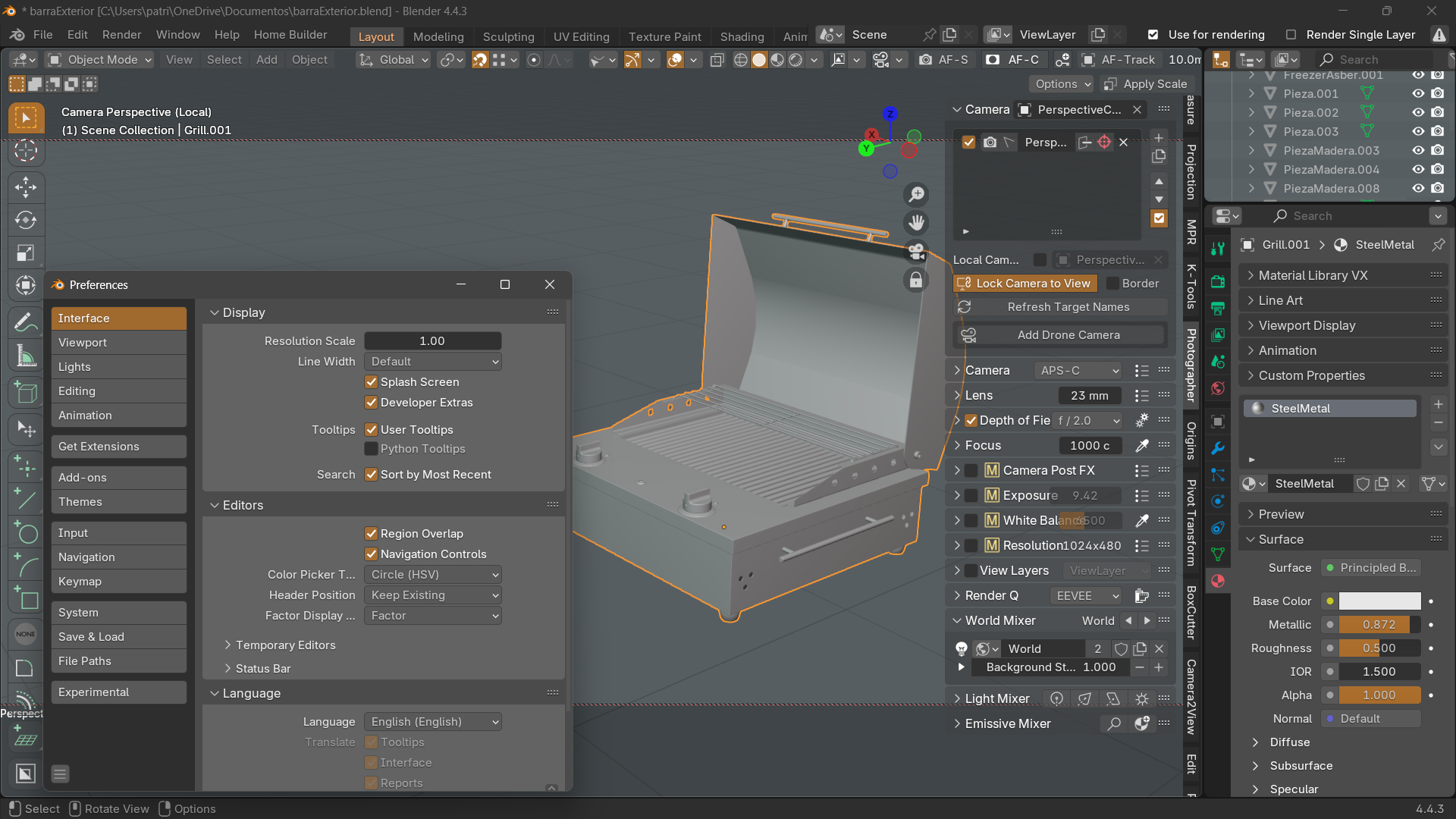
Task: Click the Focus eyedropper icon
Action: click(1141, 446)
